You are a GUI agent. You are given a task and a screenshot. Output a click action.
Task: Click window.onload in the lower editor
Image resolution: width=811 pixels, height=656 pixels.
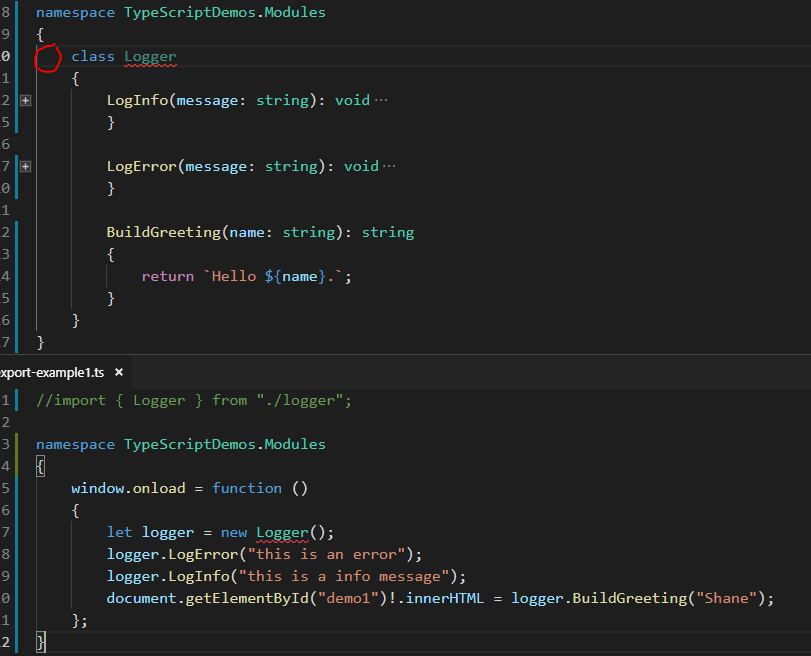point(127,488)
